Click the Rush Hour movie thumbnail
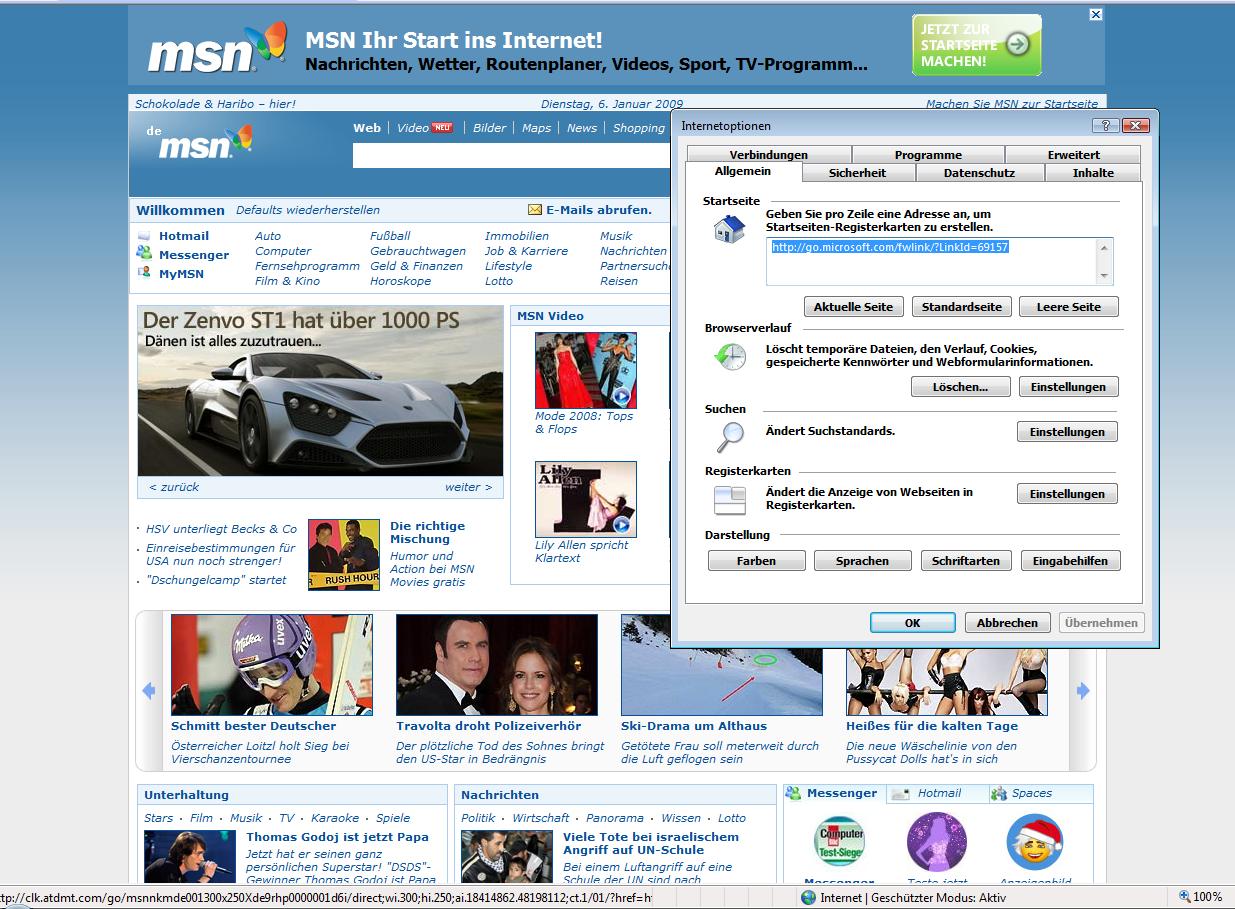 344,554
